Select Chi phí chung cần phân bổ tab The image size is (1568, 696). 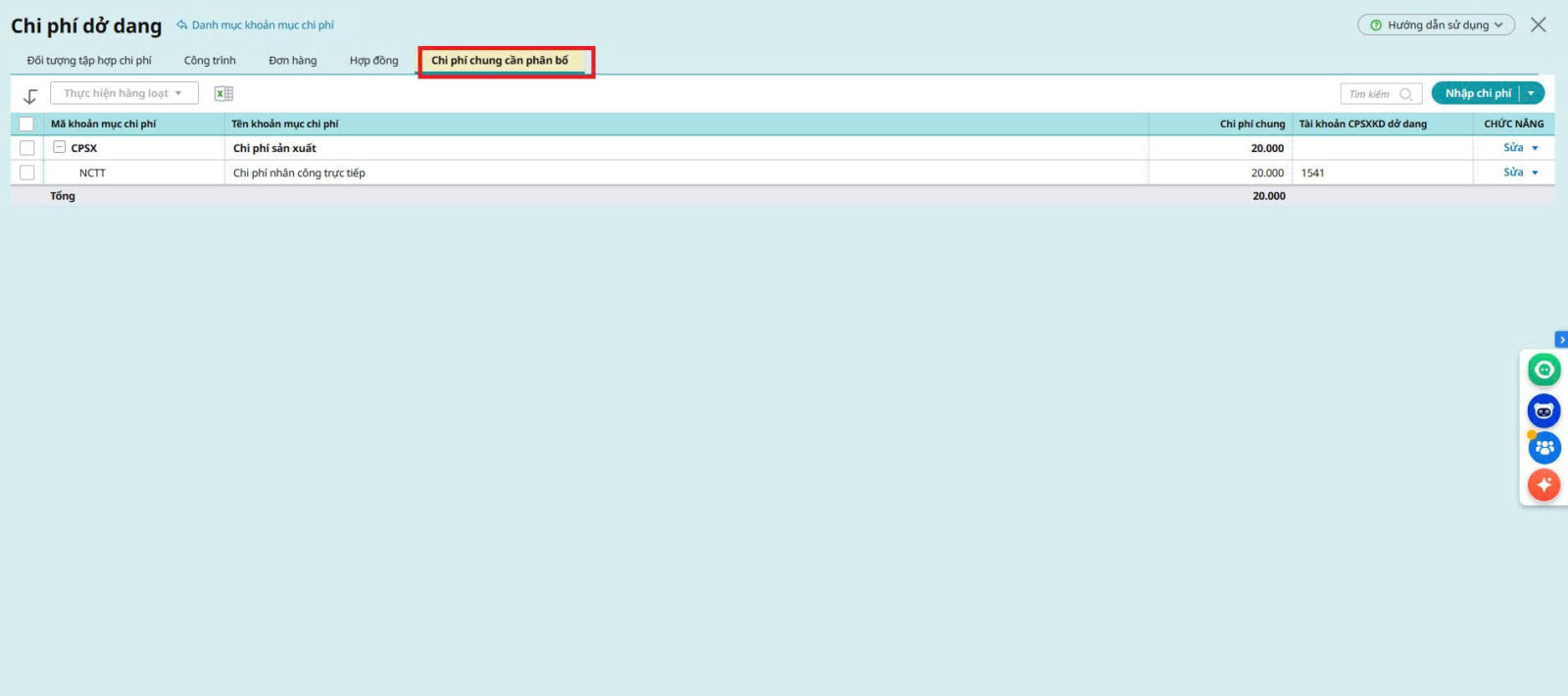point(500,61)
